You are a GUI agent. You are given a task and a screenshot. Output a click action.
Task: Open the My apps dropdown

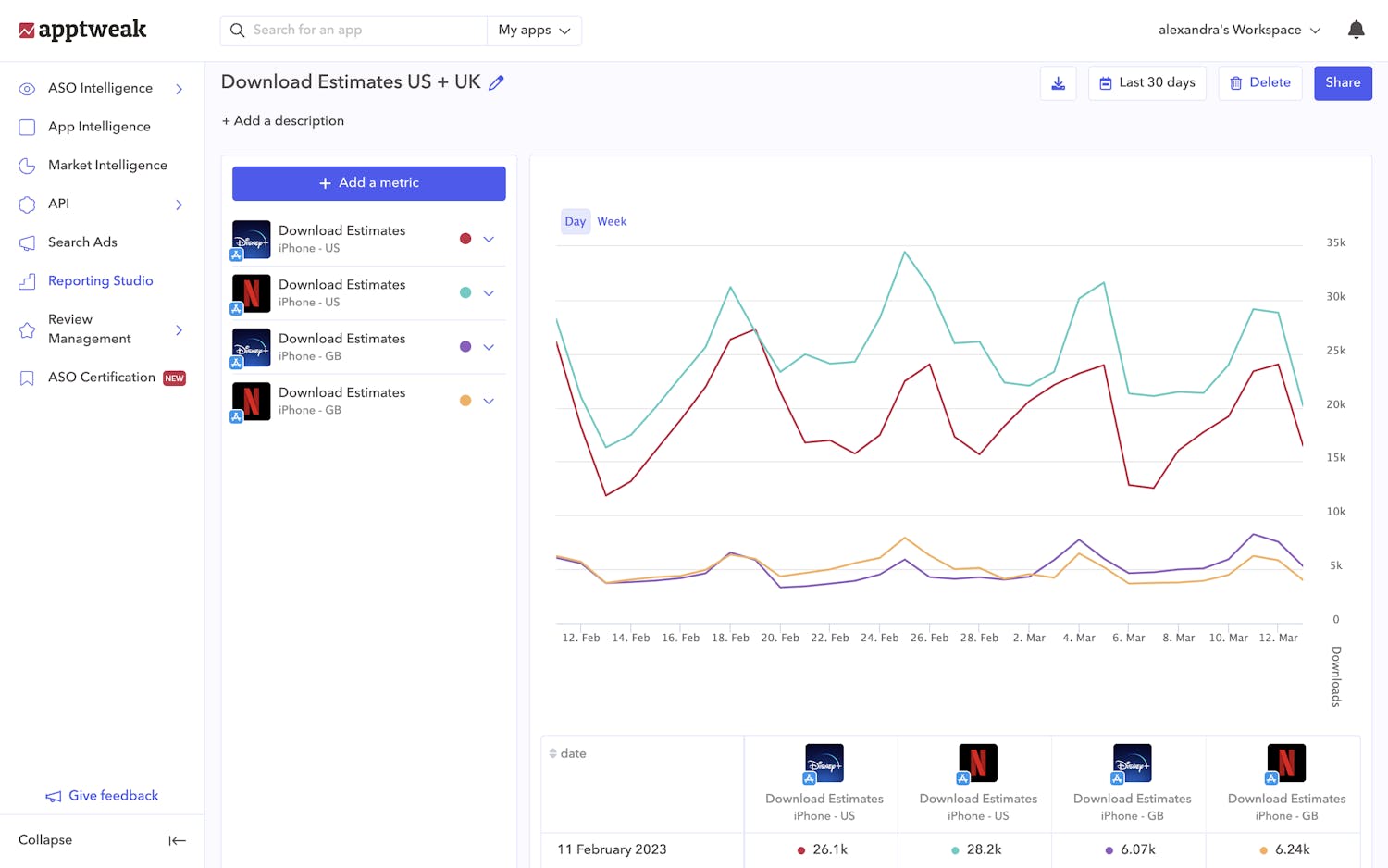pos(534,30)
